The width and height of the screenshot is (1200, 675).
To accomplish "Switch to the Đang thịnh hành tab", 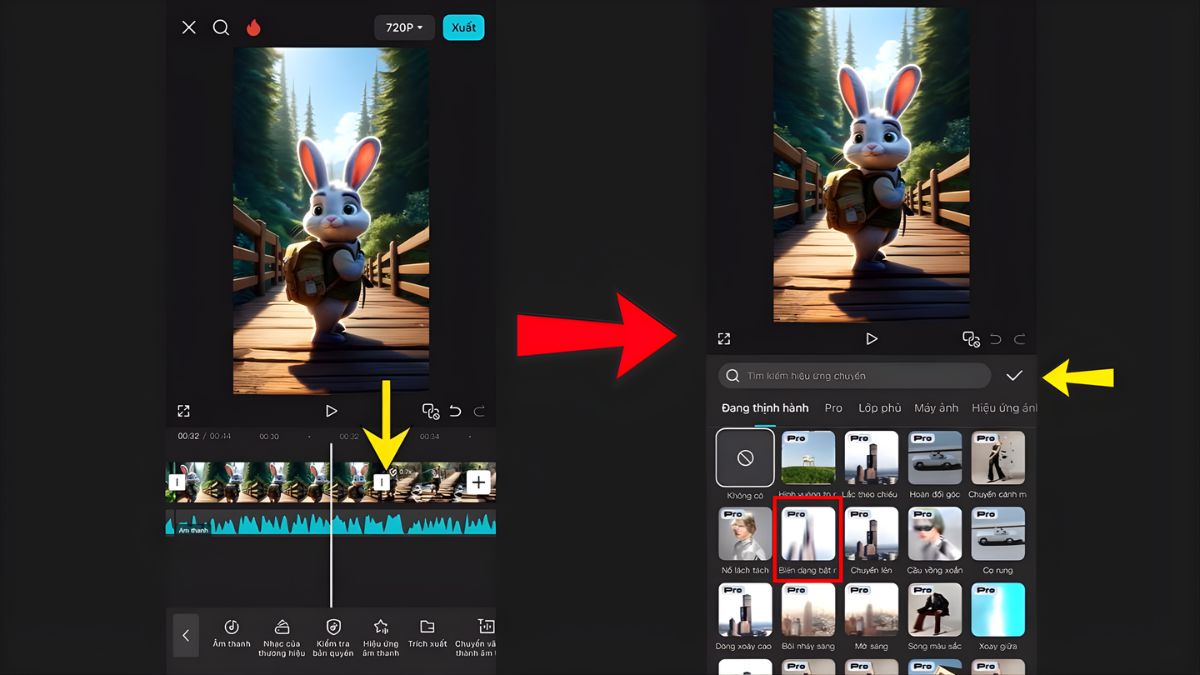I will pos(765,408).
